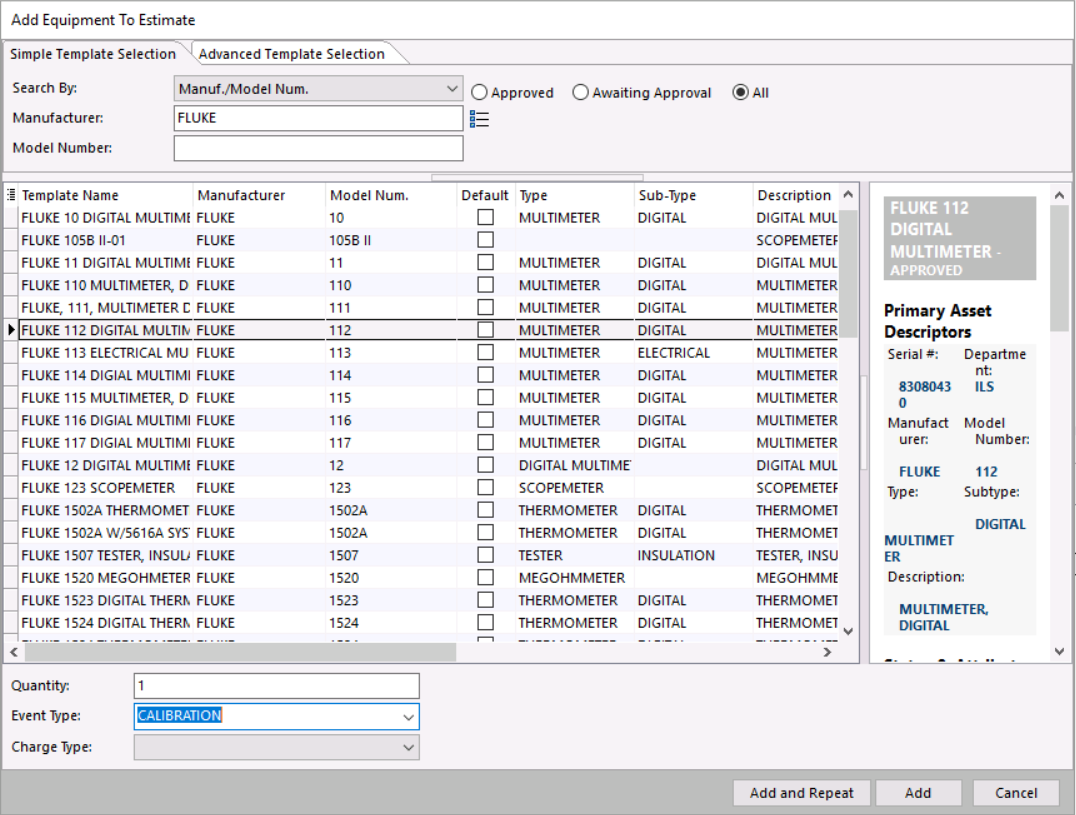The width and height of the screenshot is (1076, 815).
Task: Click in the Model Number field
Action: point(318,148)
